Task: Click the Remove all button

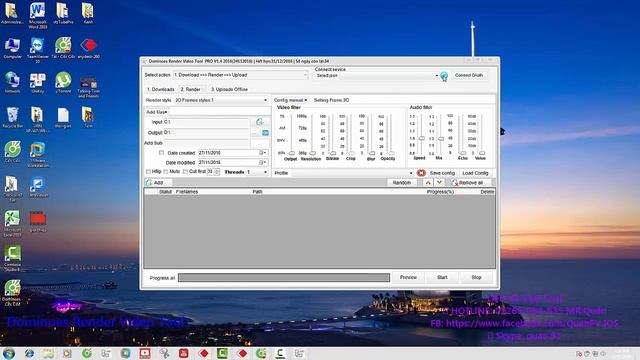Action: click(469, 183)
